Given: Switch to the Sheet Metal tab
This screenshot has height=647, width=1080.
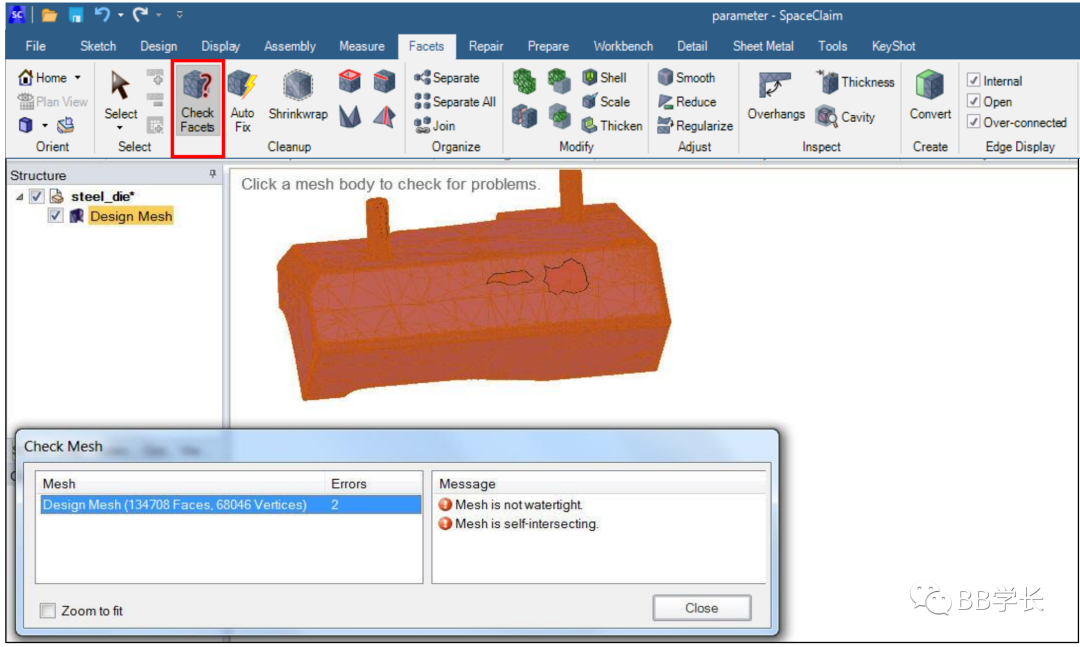Looking at the screenshot, I should point(762,46).
